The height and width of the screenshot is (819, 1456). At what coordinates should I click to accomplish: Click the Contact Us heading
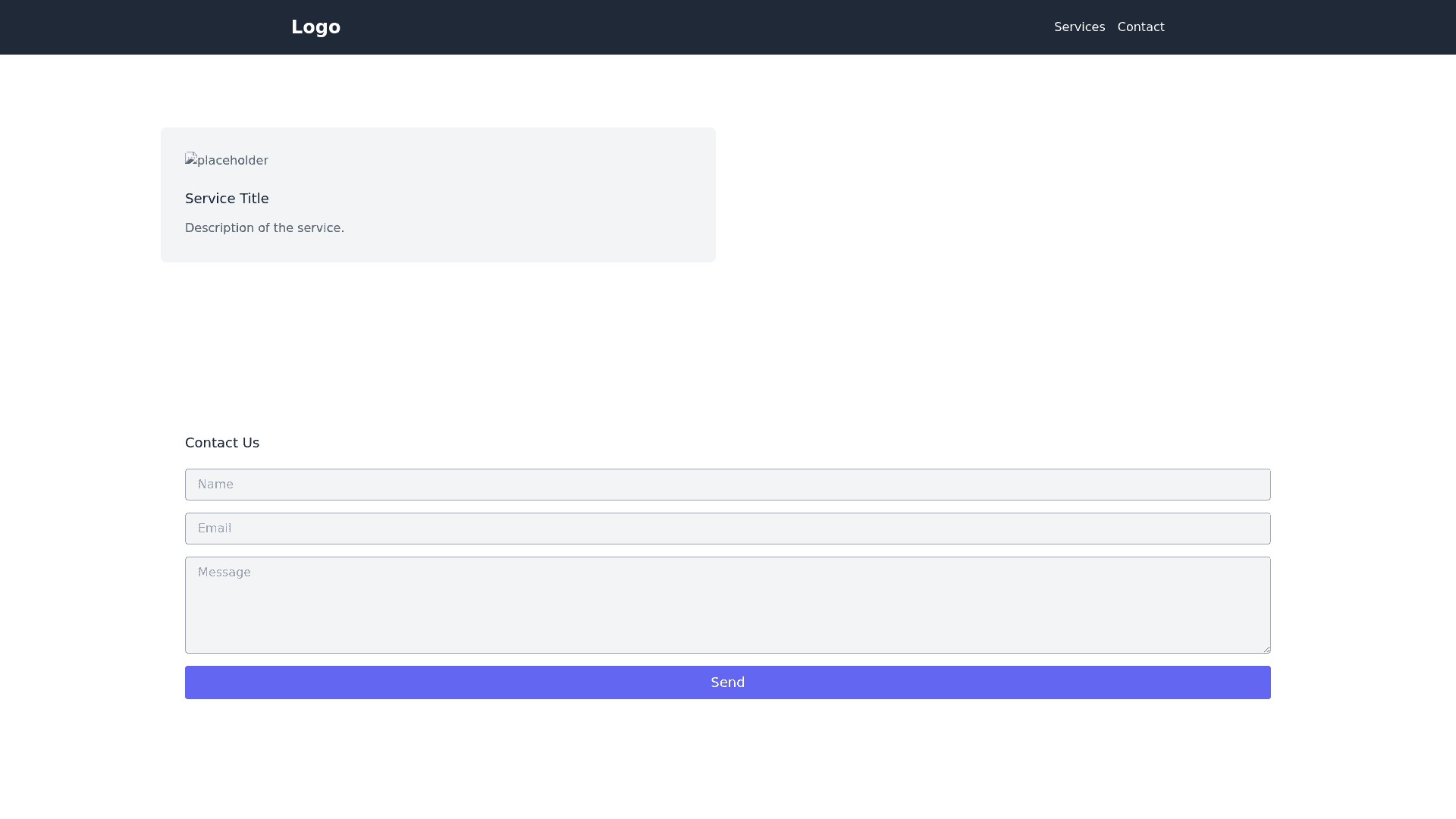click(x=222, y=443)
